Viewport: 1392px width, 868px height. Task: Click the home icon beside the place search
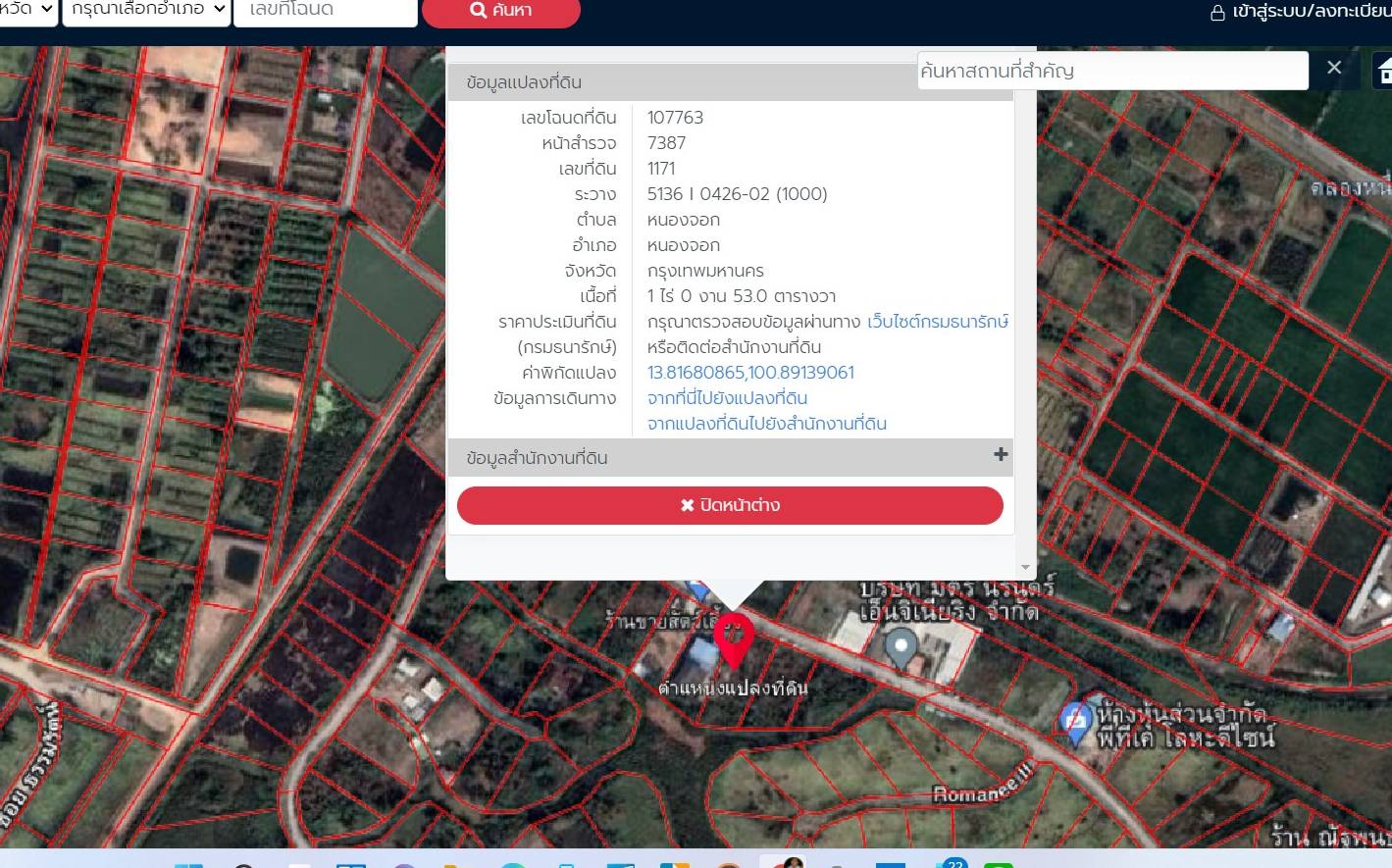point(1384,70)
